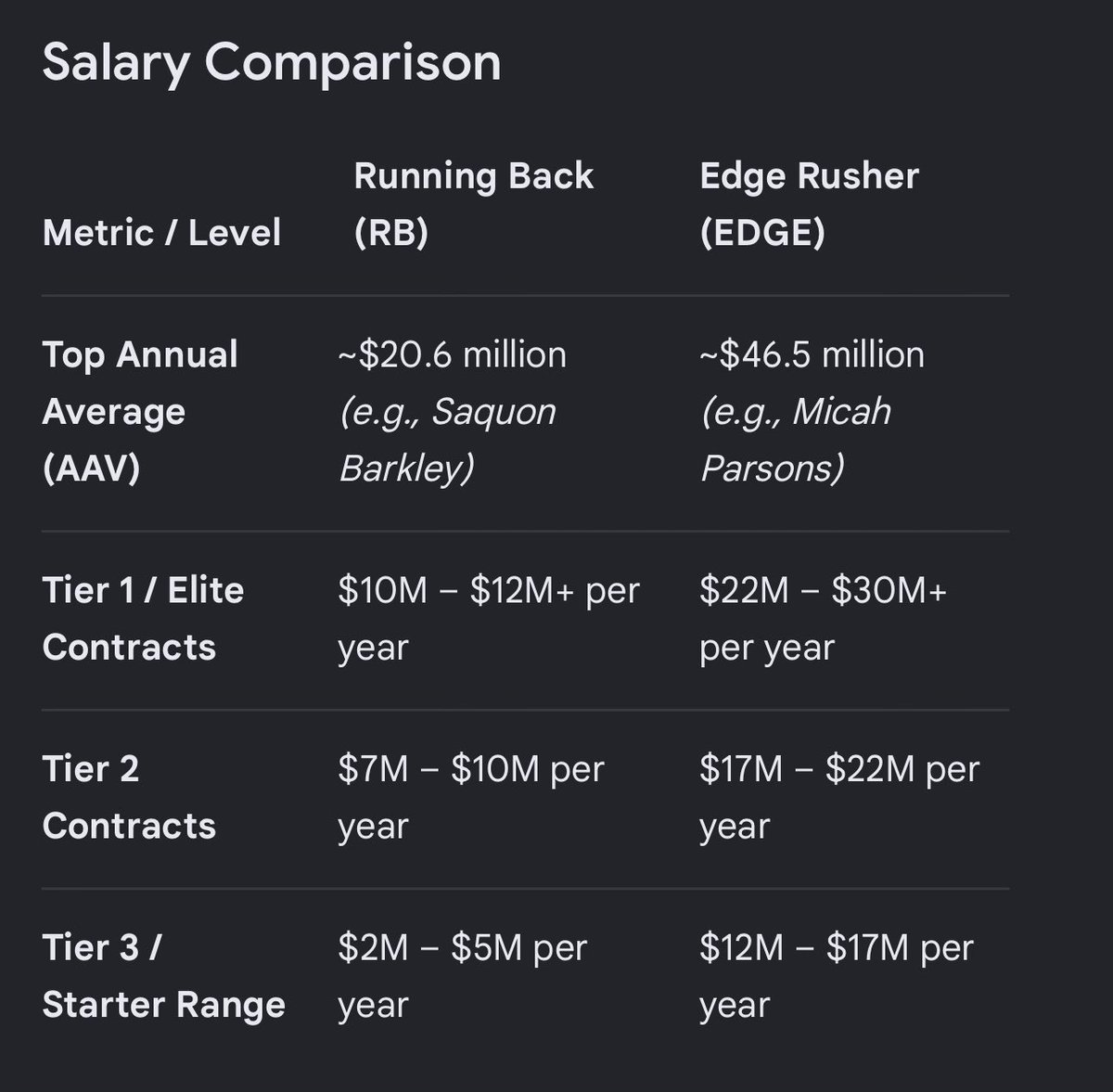Select the Top Annual Average (AAV) row label
Screen dimensions: 1113x1092
point(140,411)
